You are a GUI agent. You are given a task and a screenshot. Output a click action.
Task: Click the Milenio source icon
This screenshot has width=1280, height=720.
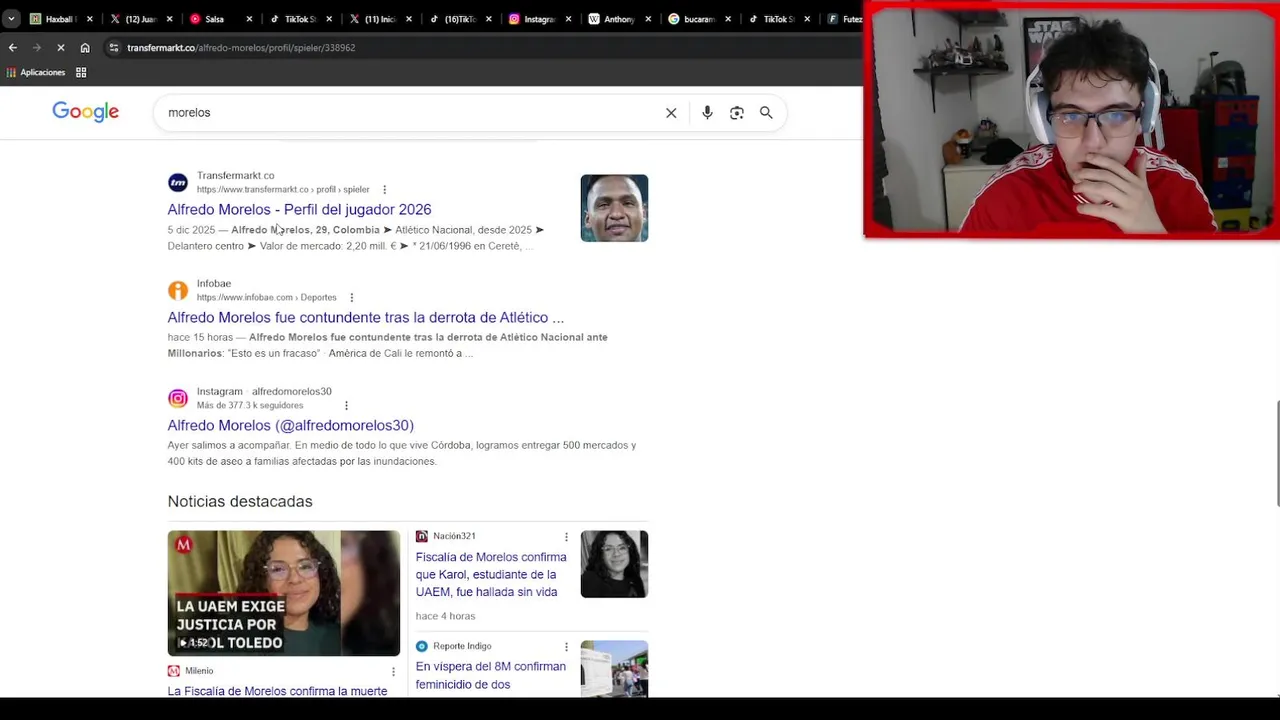[x=174, y=671]
